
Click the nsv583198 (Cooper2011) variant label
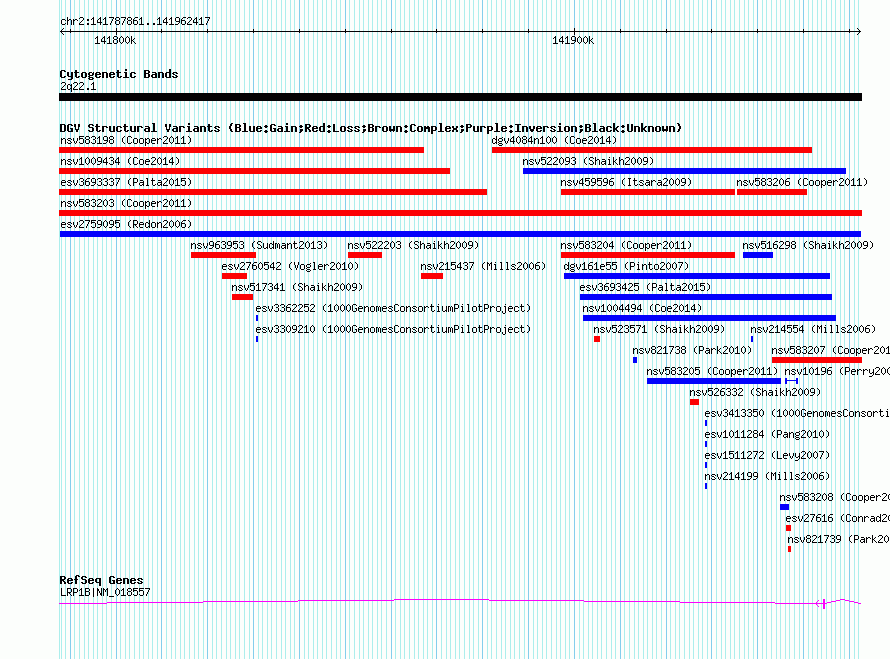(x=126, y=140)
